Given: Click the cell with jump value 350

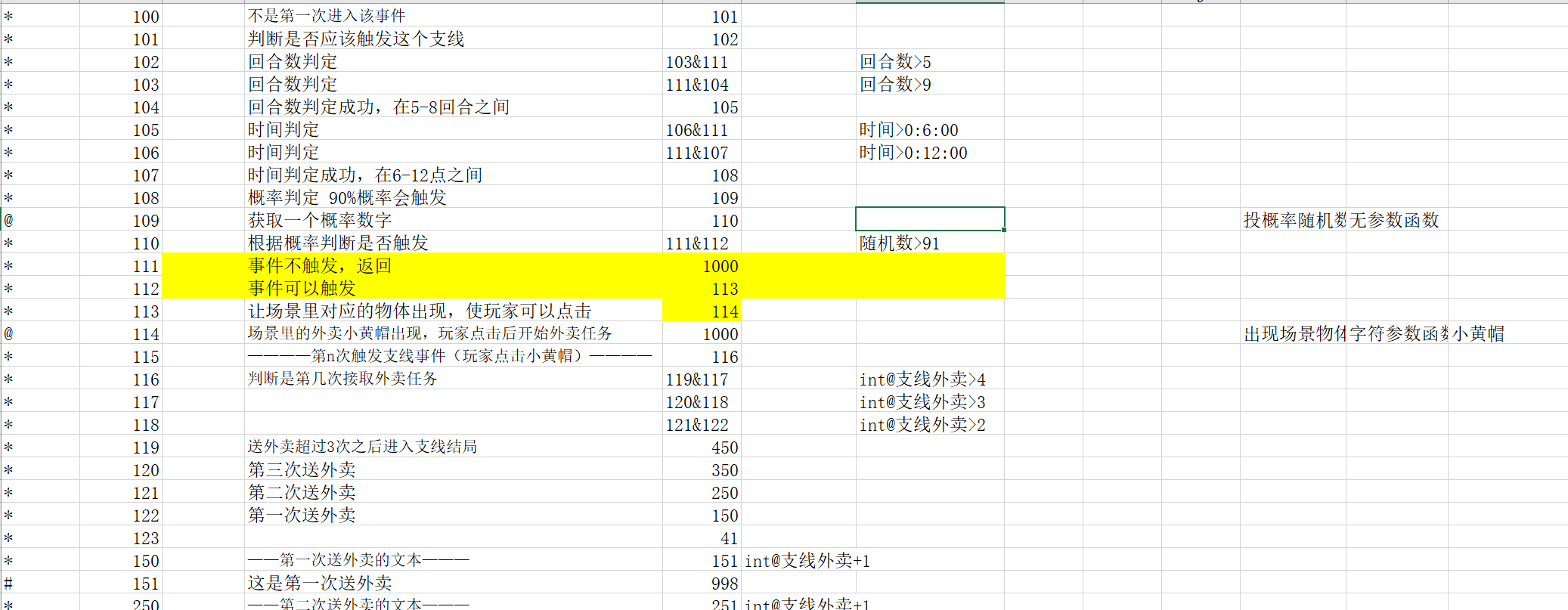Looking at the screenshot, I should (x=702, y=469).
